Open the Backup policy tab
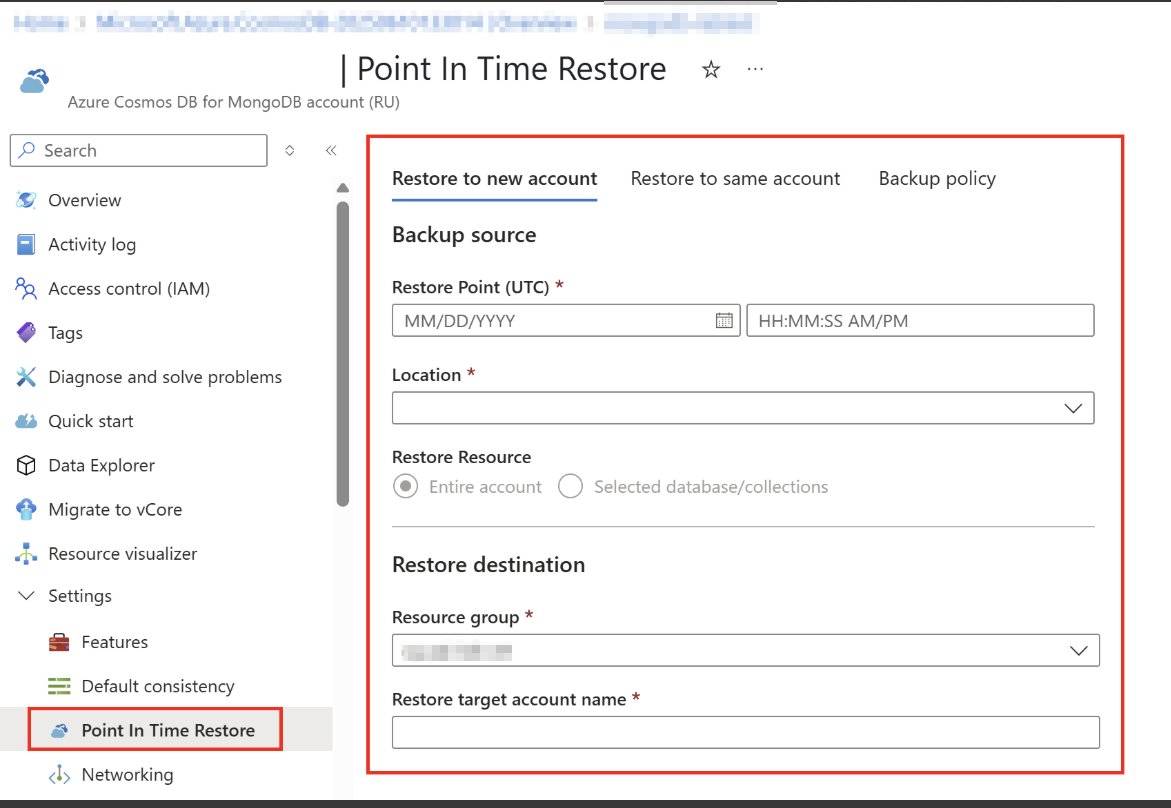 click(x=937, y=178)
